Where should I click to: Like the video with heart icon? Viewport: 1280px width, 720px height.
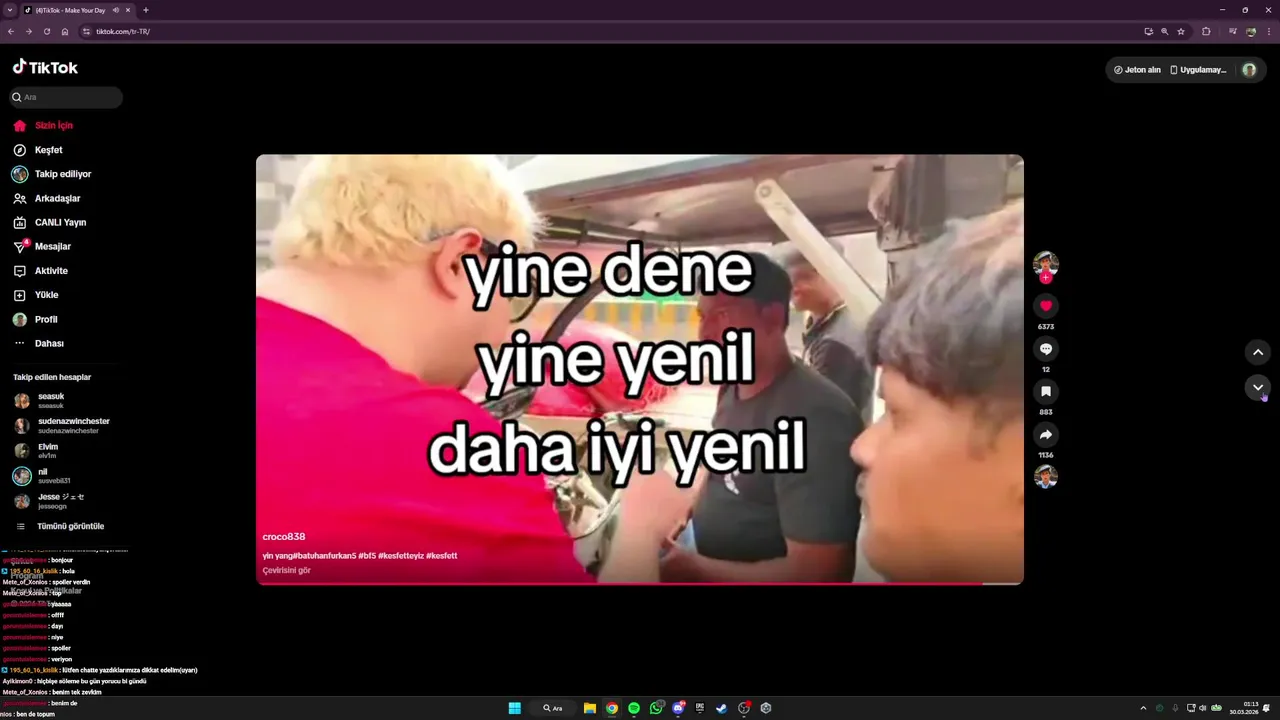tap(1046, 306)
